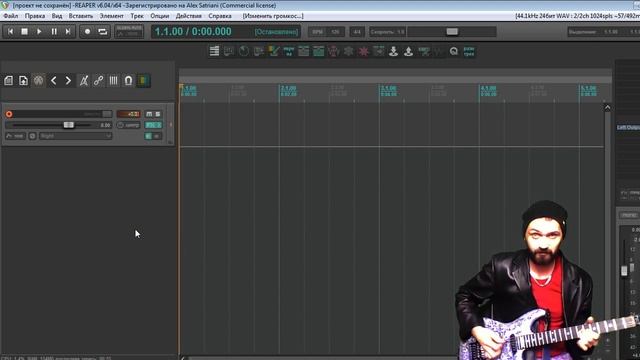Open project settings icon in toolbar
Viewport: 640px width, 360px height.
(x=38, y=81)
